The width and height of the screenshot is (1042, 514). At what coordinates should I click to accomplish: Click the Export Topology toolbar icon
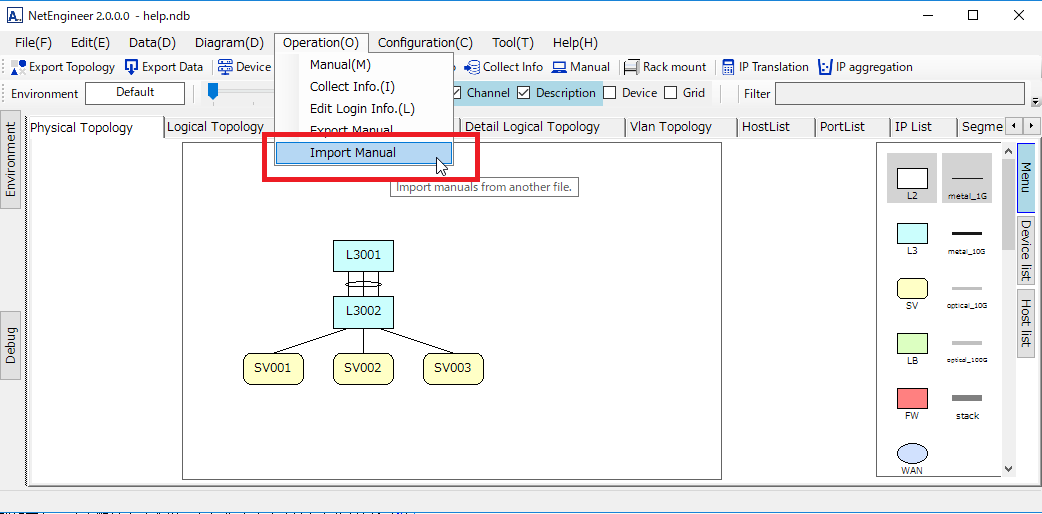19,67
